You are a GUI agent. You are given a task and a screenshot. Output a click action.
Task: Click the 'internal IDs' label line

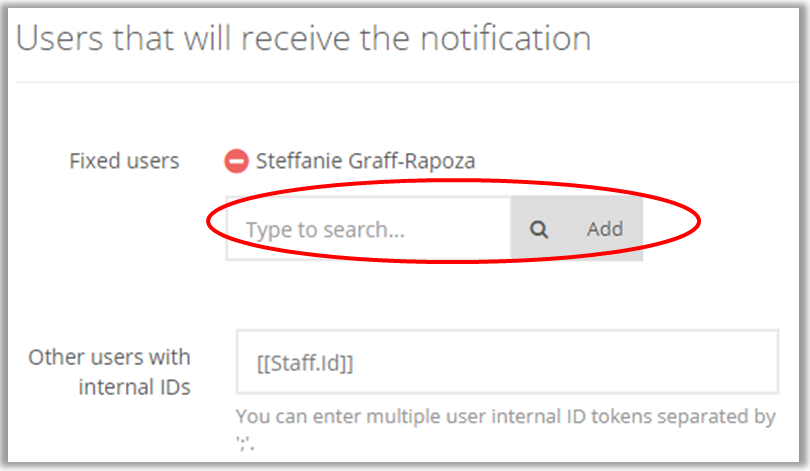pyautogui.click(x=134, y=388)
